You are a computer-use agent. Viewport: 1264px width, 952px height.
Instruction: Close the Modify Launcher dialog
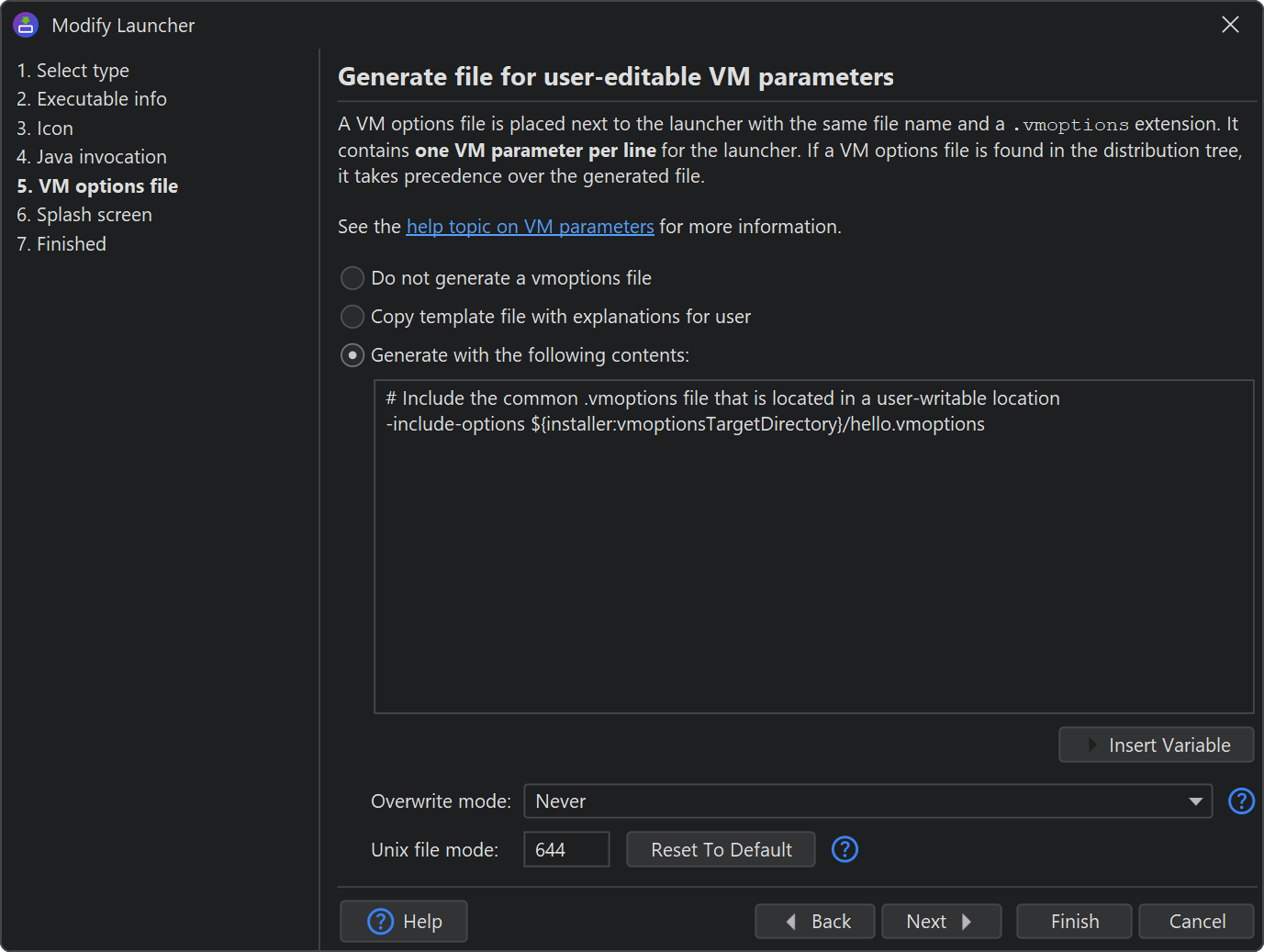click(x=1230, y=25)
